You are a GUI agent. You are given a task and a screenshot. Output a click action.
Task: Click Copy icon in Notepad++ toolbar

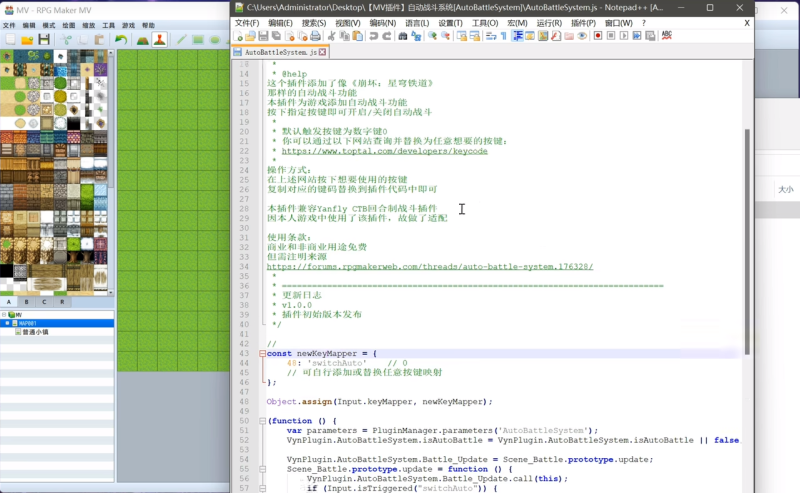click(345, 36)
